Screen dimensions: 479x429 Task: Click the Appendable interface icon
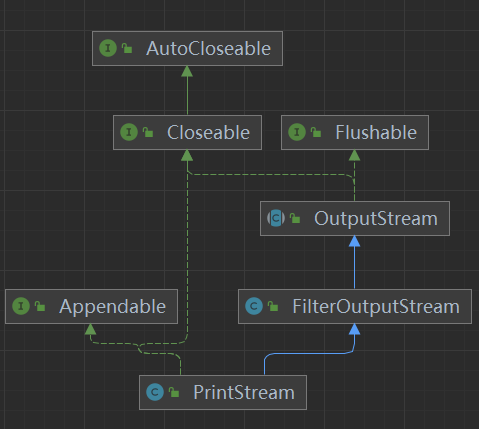point(21,306)
